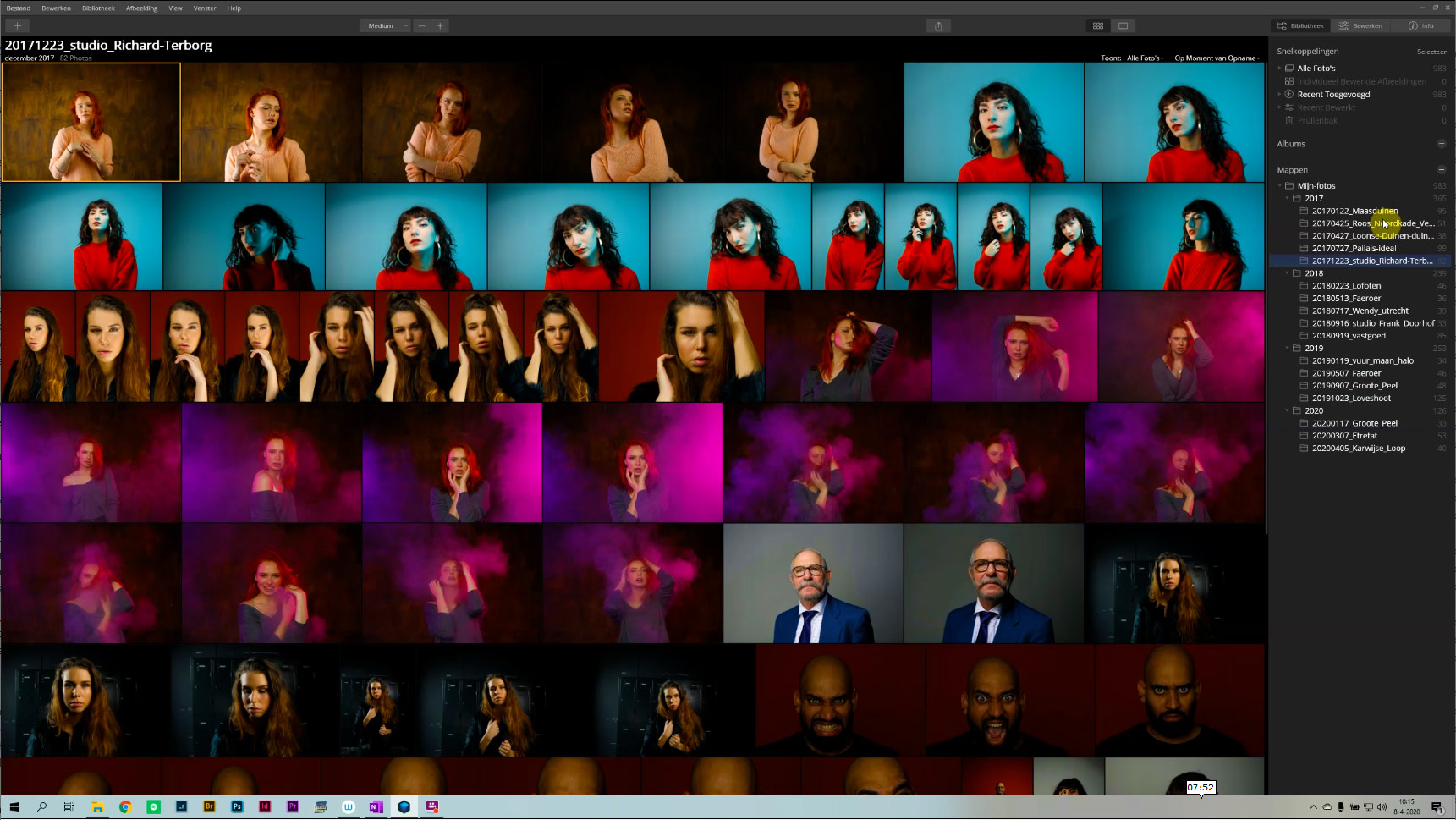Screen dimensions: 1456x820
Task: Open the share/export icon in toolbar
Action: pyautogui.click(x=938, y=25)
